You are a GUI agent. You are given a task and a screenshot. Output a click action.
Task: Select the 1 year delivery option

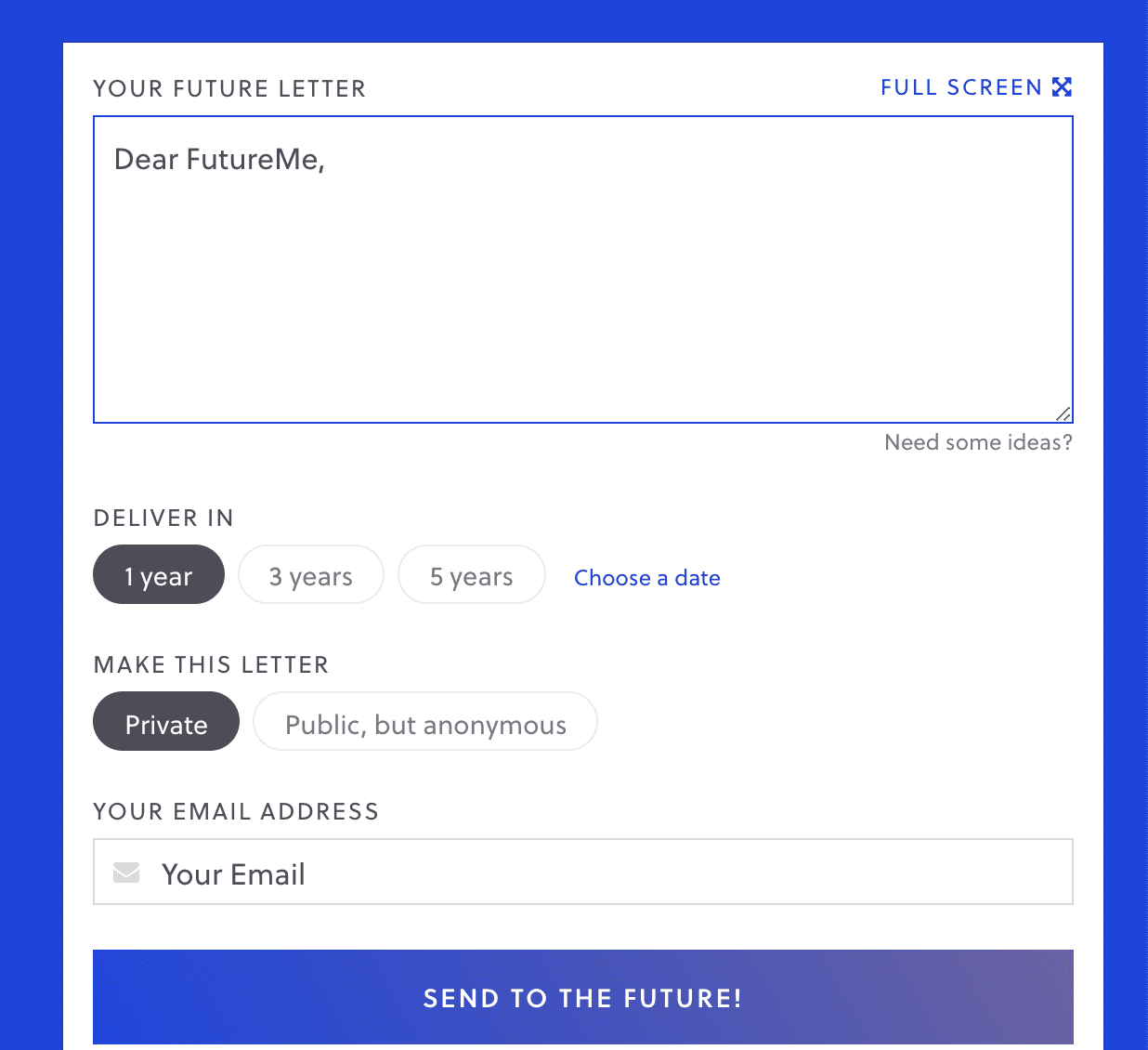click(159, 575)
